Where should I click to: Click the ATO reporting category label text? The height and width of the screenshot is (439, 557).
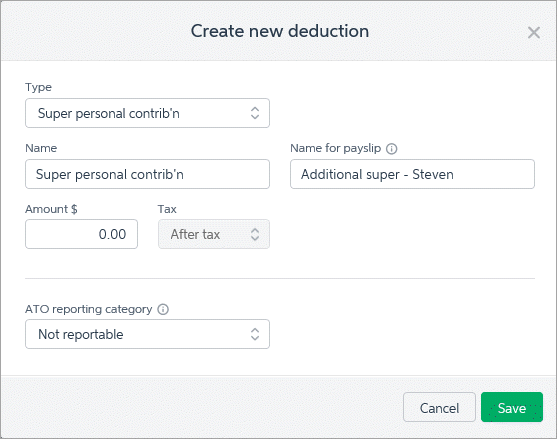(x=89, y=309)
